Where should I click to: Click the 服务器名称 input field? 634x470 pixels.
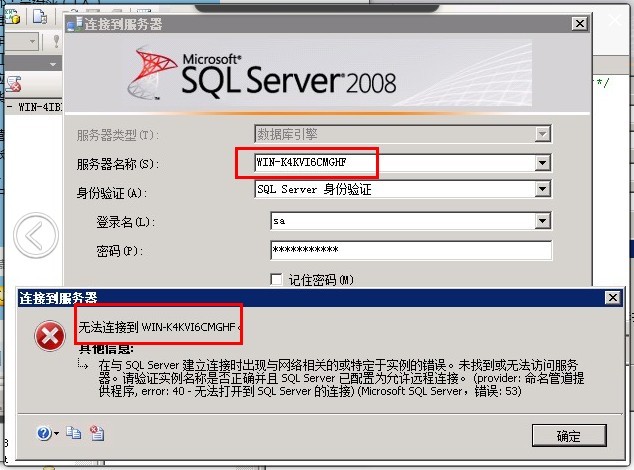click(395, 163)
